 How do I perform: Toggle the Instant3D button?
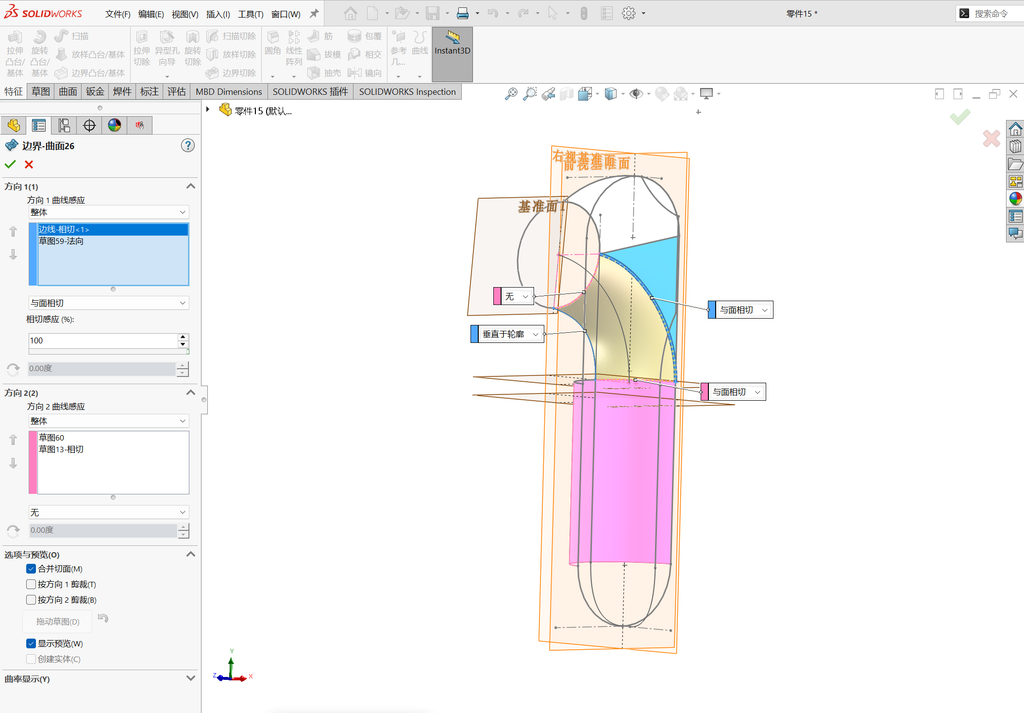coord(452,54)
